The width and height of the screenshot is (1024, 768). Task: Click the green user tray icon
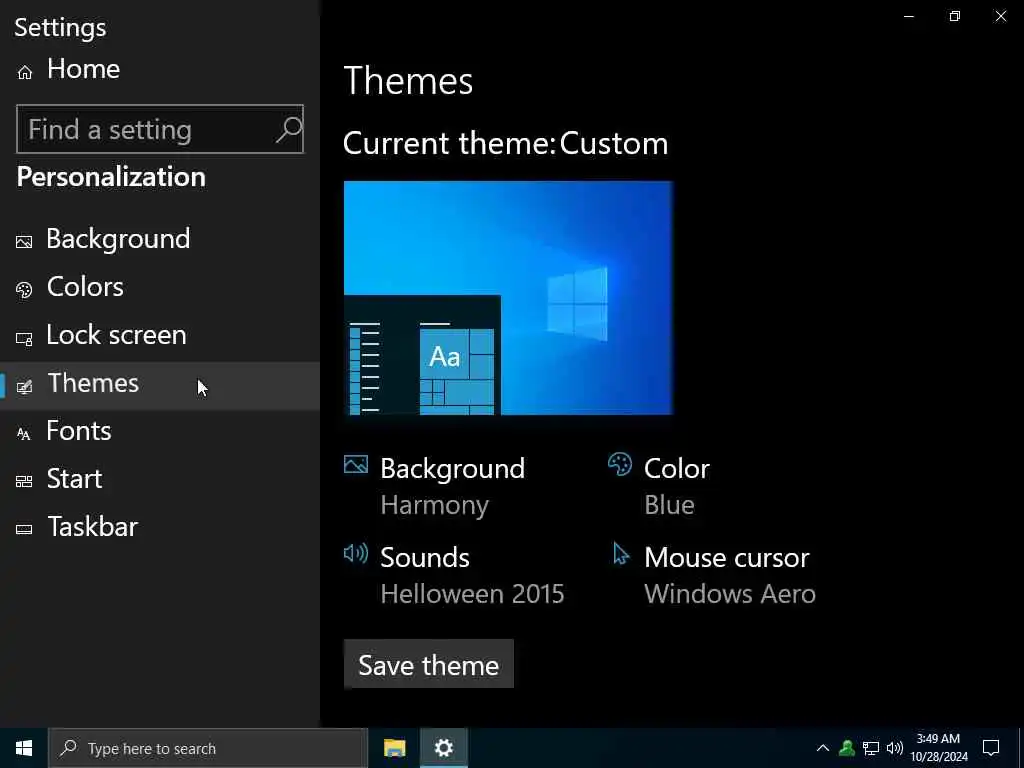847,748
